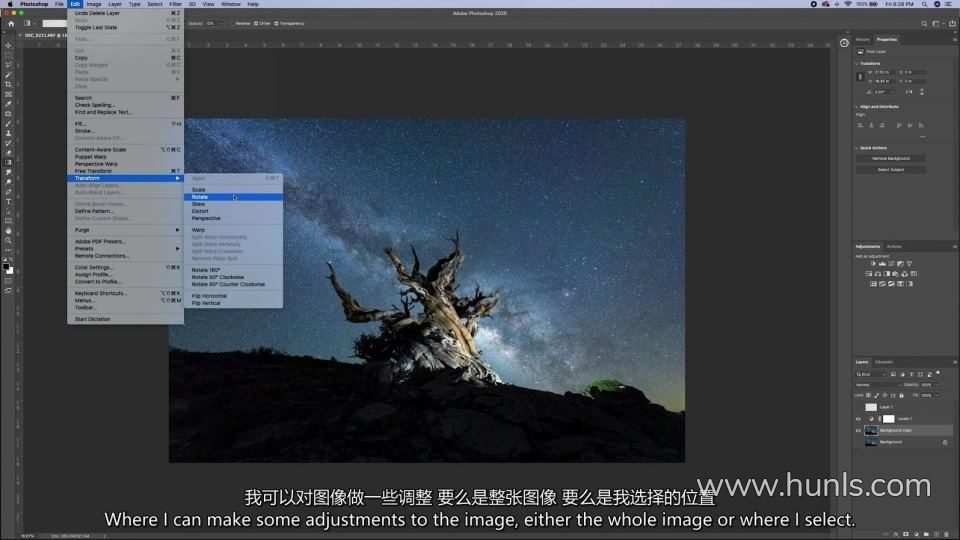Add a Brightness/Contrast adjustment
This screenshot has height=540, width=960.
[x=873, y=264]
